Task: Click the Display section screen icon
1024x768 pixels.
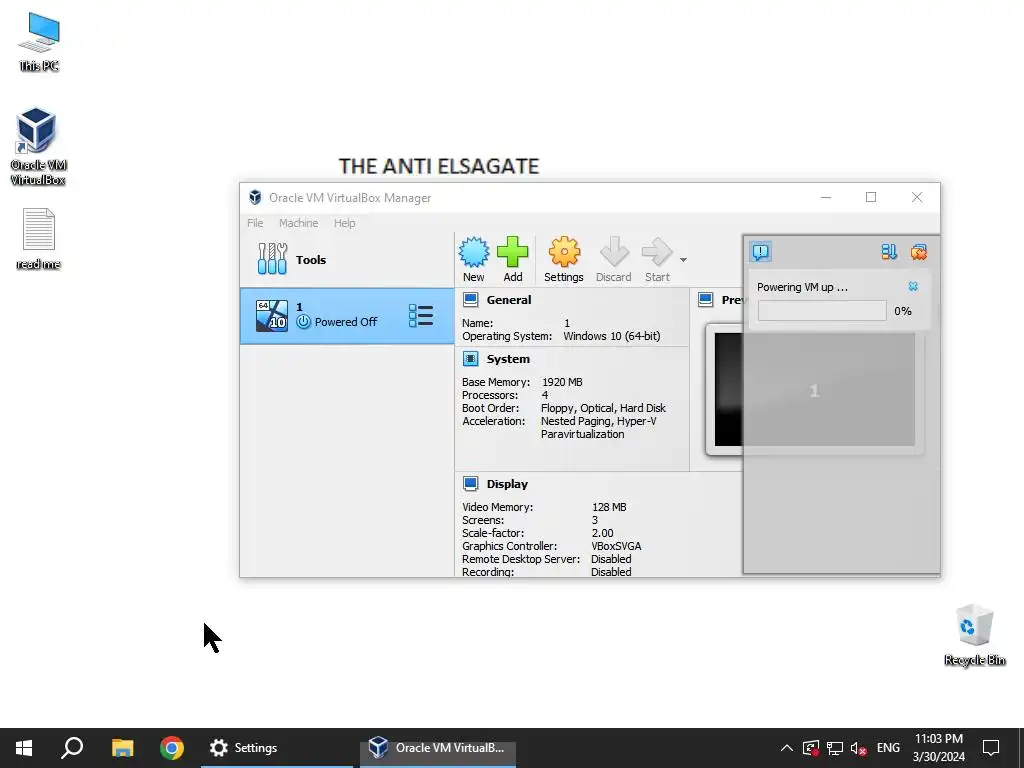Action: pos(470,483)
